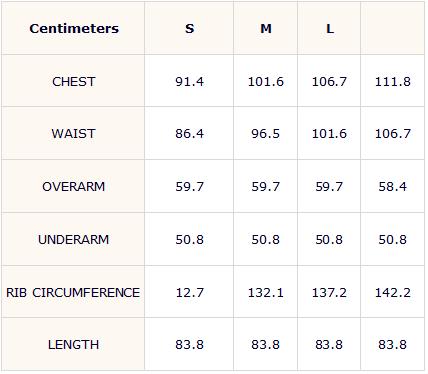Click the CHEST row label

(74, 81)
